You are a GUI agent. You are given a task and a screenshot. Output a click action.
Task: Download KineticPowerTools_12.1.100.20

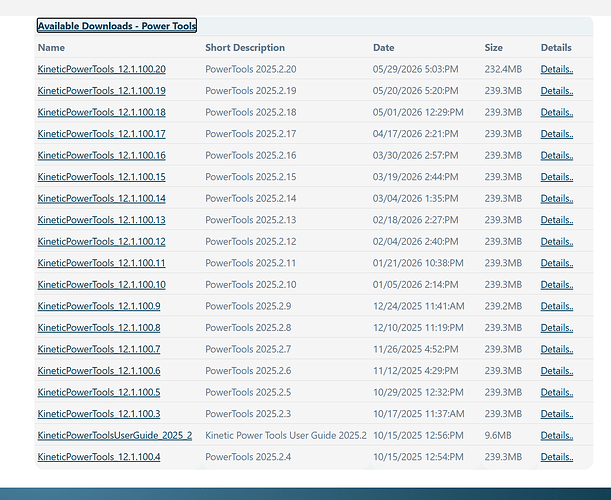pyautogui.click(x=101, y=69)
